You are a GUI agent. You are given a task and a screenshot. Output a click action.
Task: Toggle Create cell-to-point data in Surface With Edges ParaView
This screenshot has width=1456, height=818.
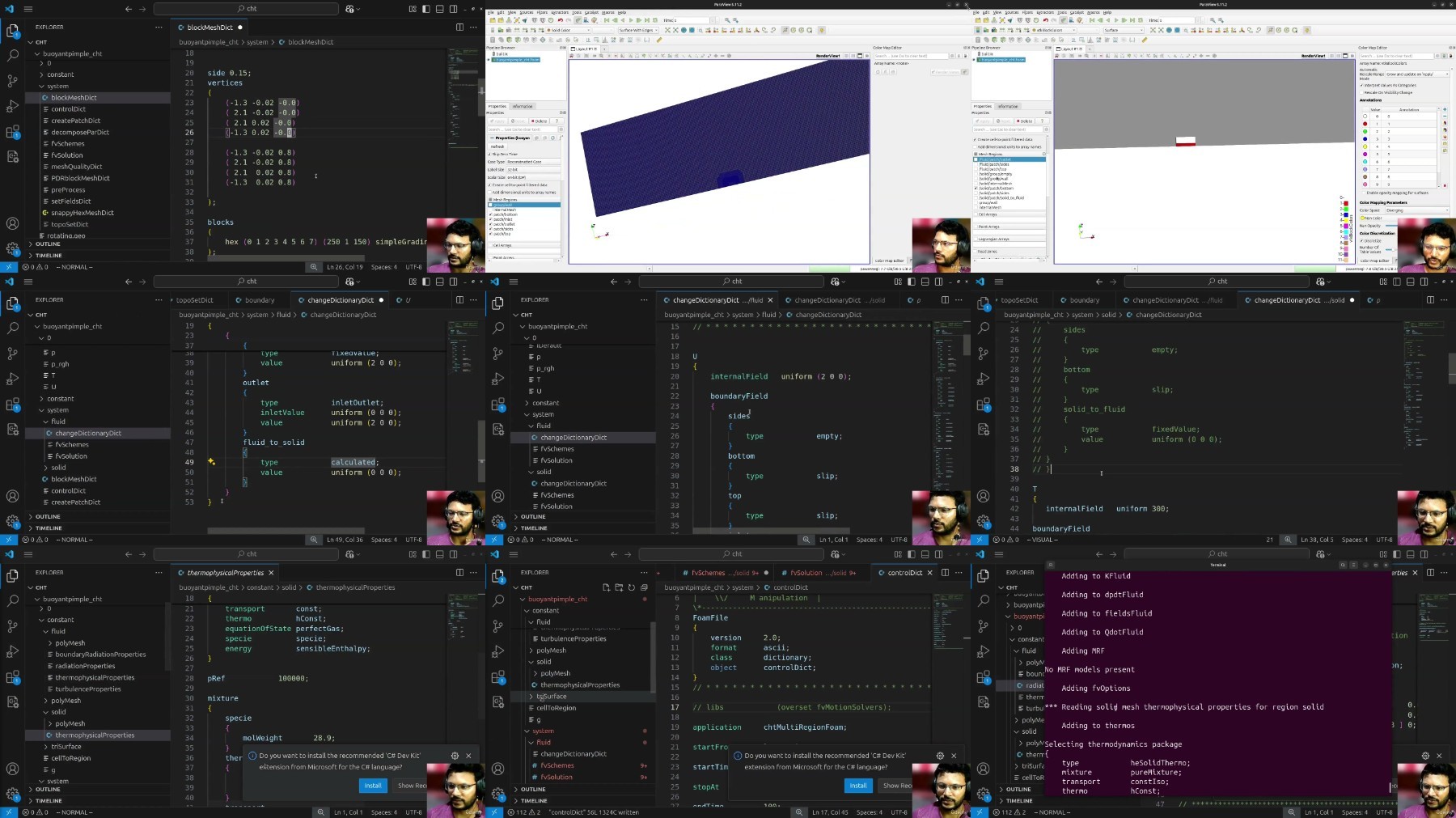pyautogui.click(x=489, y=184)
